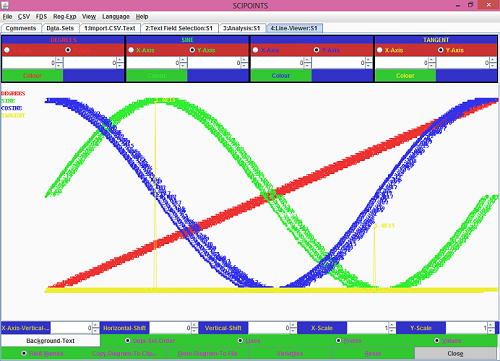Viewport: 500px width, 361px height.
Task: Increase the X-Scale spinner value
Action: (392, 325)
